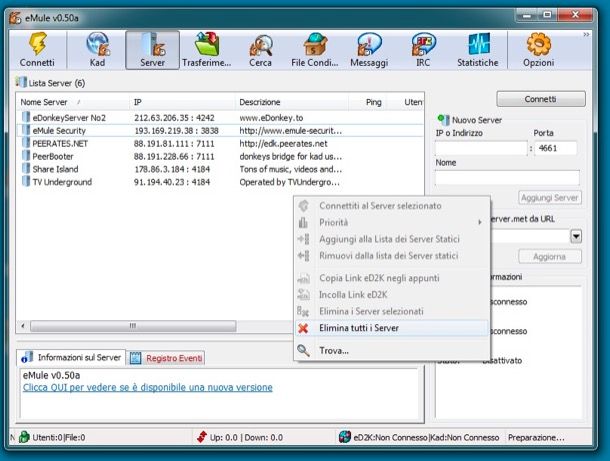Click the IP o Indirizzo input field
The width and height of the screenshot is (610, 461).
481,148
